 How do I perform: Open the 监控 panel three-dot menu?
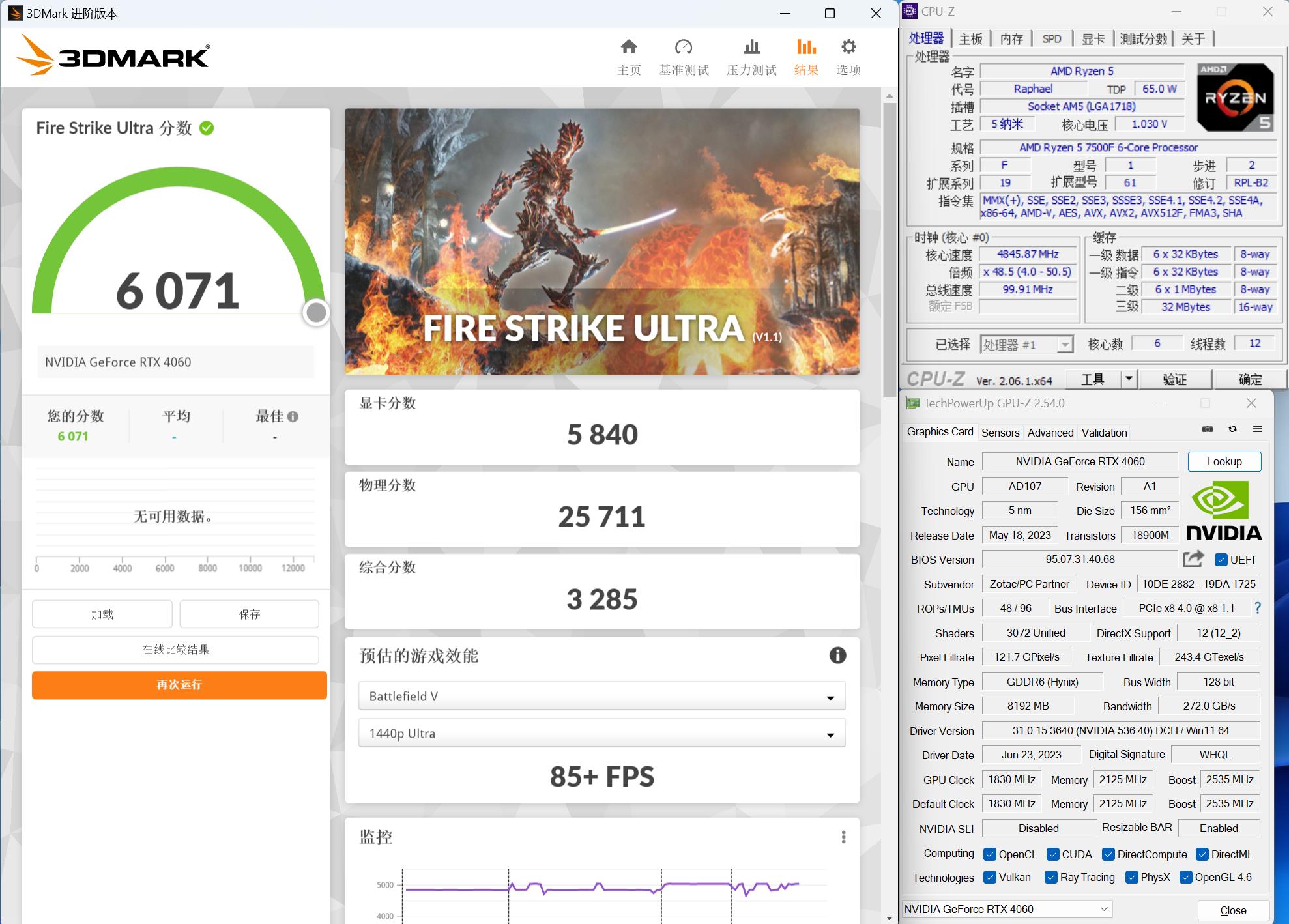(845, 836)
